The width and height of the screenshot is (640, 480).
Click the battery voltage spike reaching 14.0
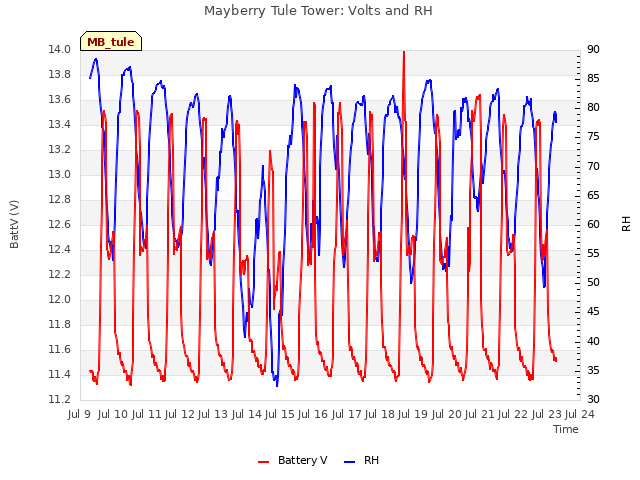[x=404, y=53]
